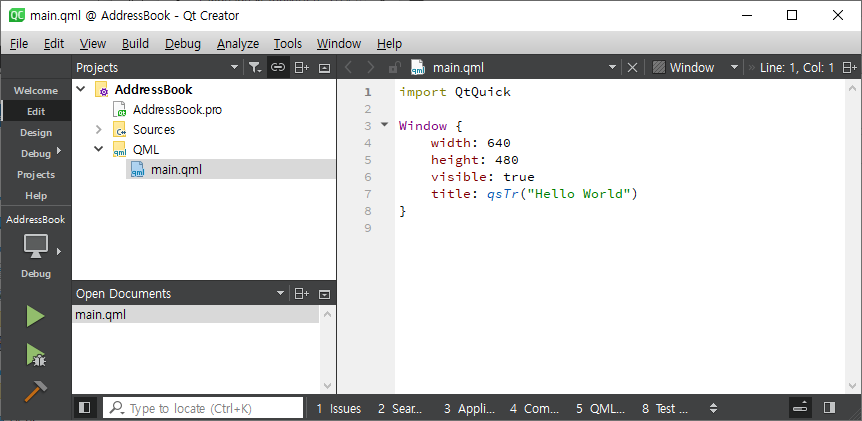Open the Edit menu
This screenshot has width=862, height=421.
54,43
